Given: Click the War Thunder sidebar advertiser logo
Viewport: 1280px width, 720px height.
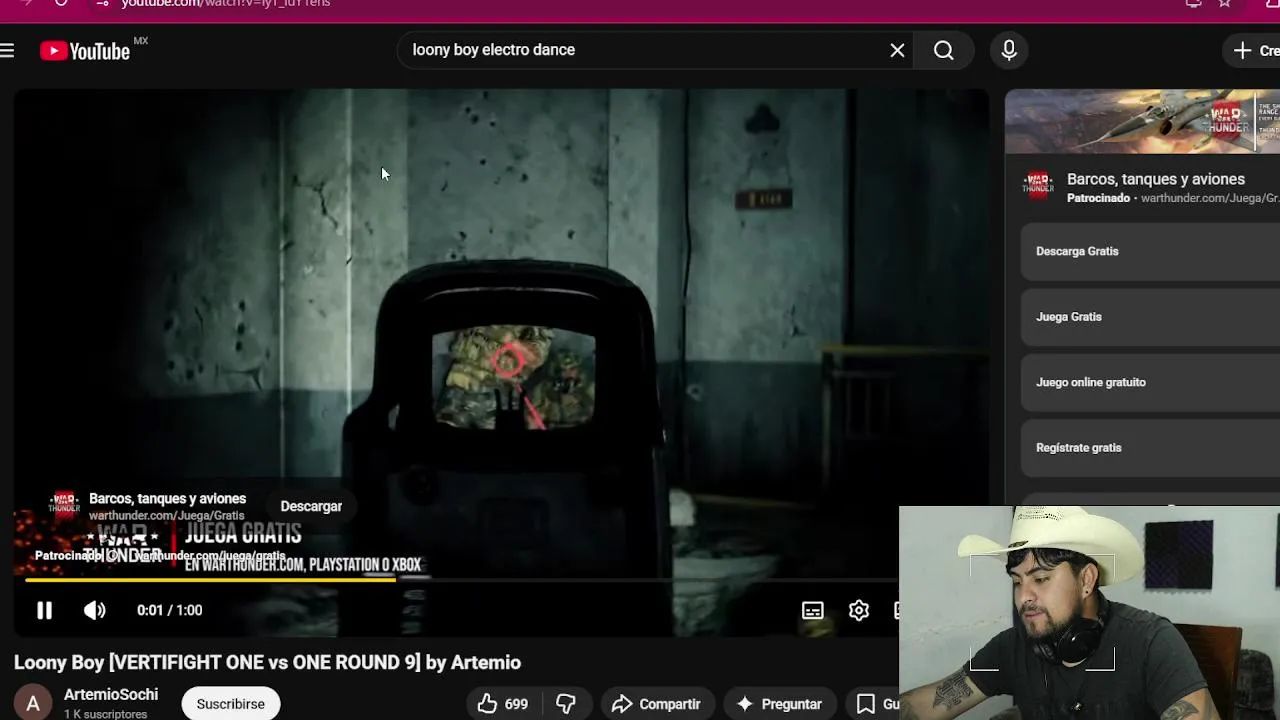Looking at the screenshot, I should (1038, 184).
